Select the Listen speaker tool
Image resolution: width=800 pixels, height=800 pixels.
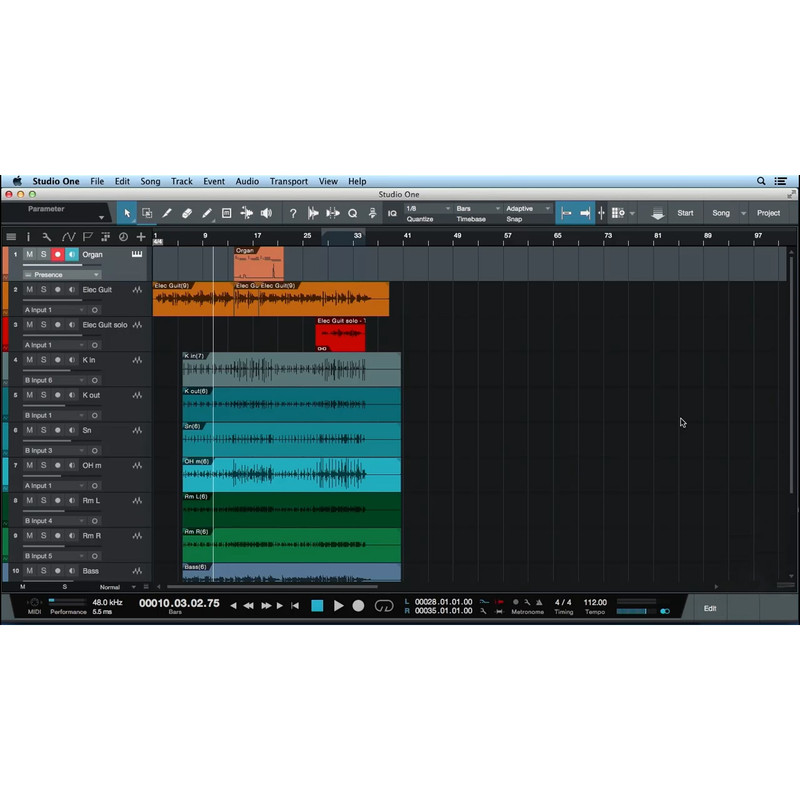click(x=266, y=213)
